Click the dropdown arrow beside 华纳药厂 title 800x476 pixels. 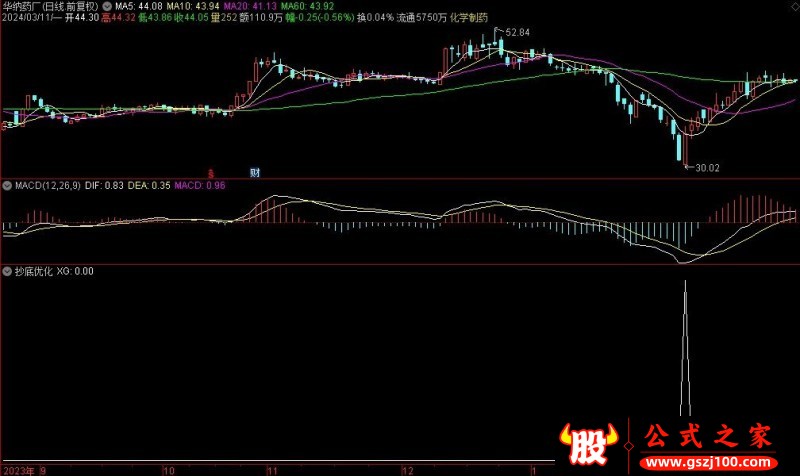tap(108, 6)
